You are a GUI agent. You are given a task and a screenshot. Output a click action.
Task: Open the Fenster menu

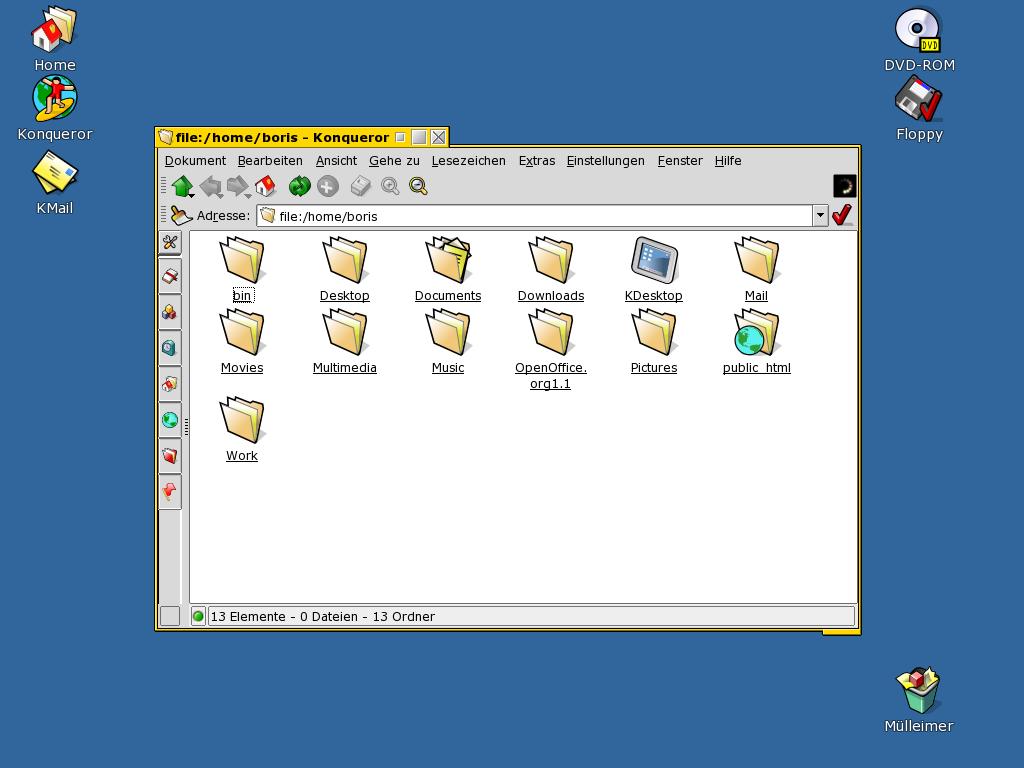point(680,161)
